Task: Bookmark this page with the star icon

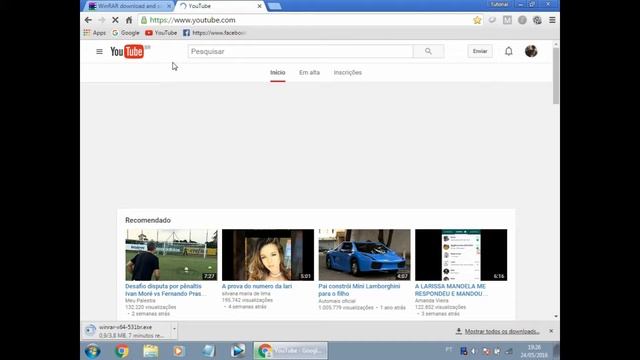Action: [x=477, y=20]
